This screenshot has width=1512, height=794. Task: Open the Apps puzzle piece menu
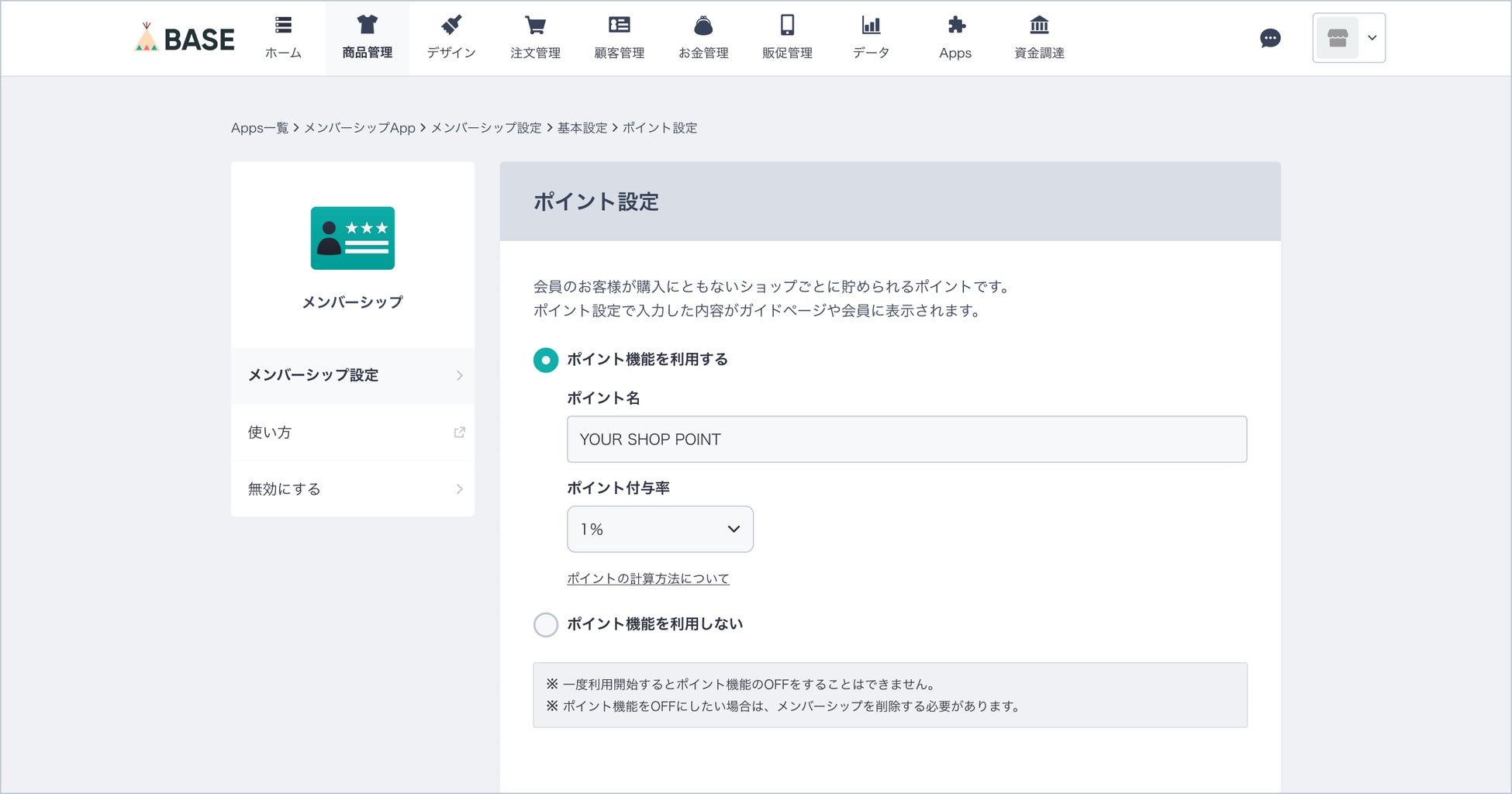pyautogui.click(x=955, y=26)
